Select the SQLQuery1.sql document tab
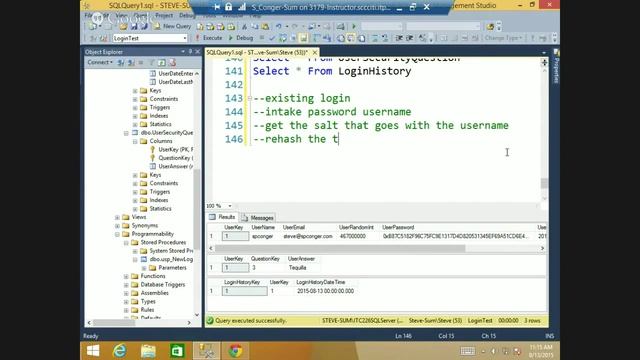Screen dimensions: 640x360 257,52
